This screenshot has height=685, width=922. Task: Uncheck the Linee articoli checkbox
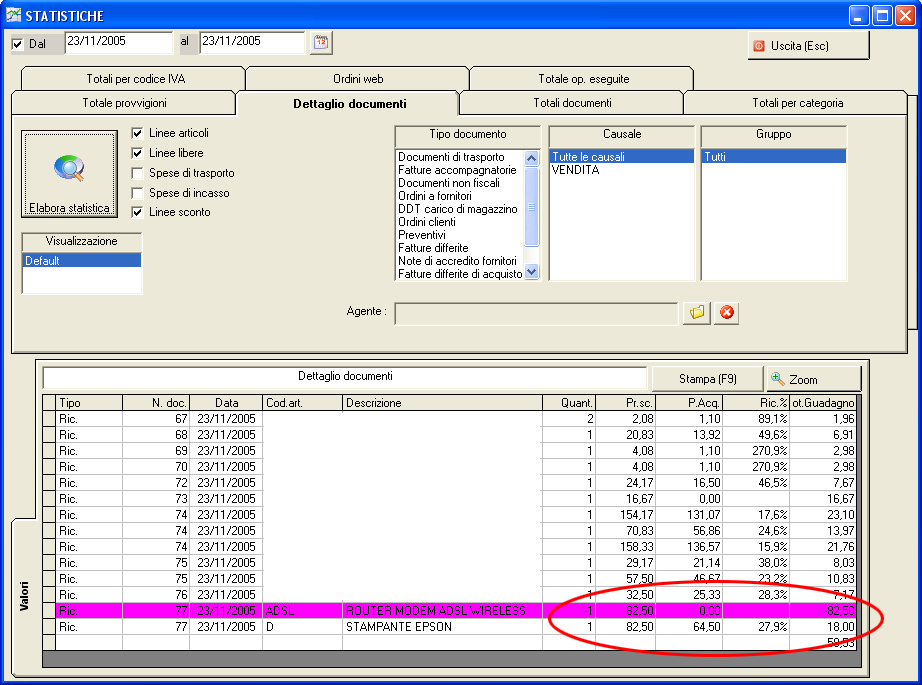[138, 133]
